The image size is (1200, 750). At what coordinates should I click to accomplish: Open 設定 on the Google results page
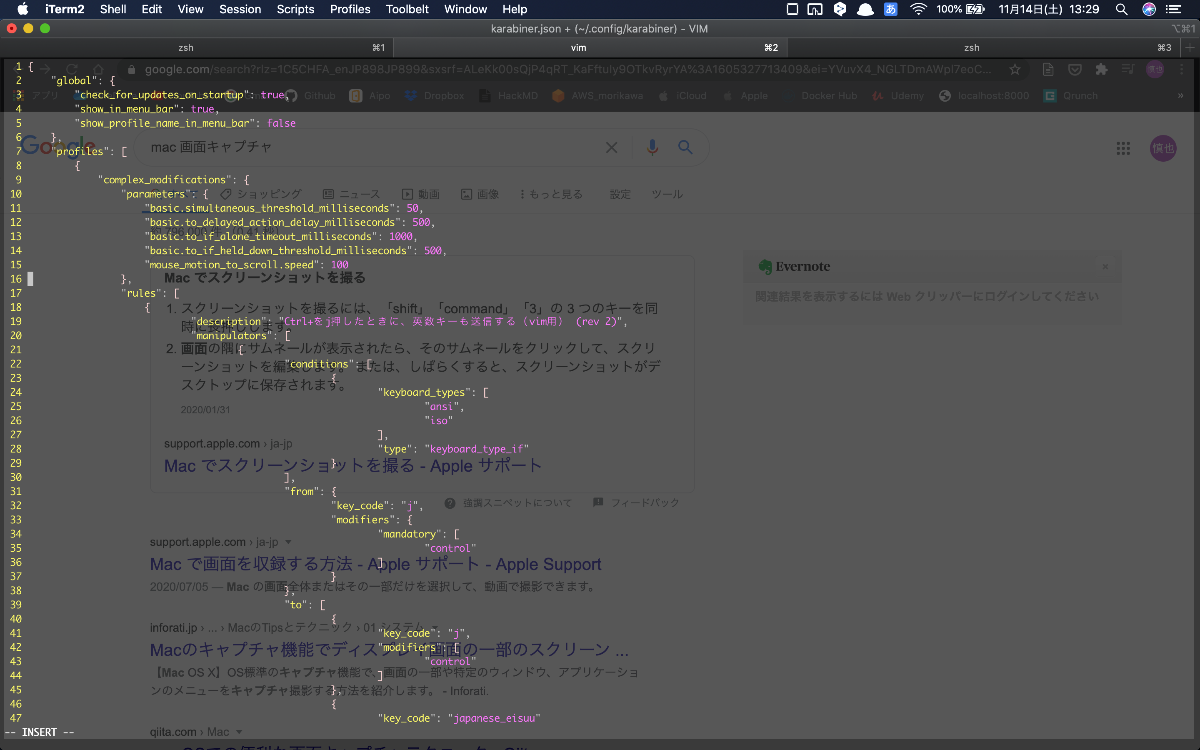point(620,194)
